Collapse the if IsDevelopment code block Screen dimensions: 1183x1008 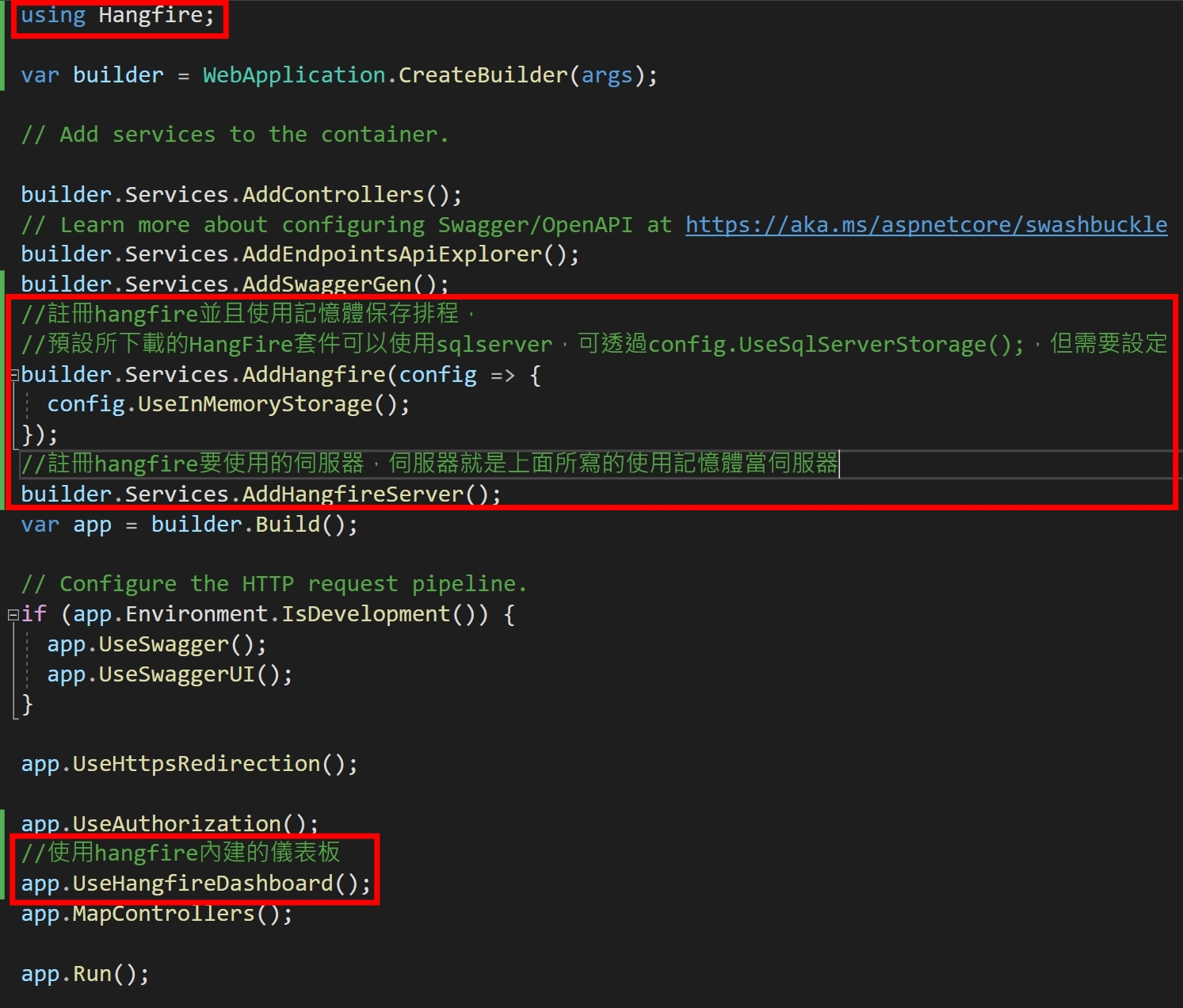13,615
